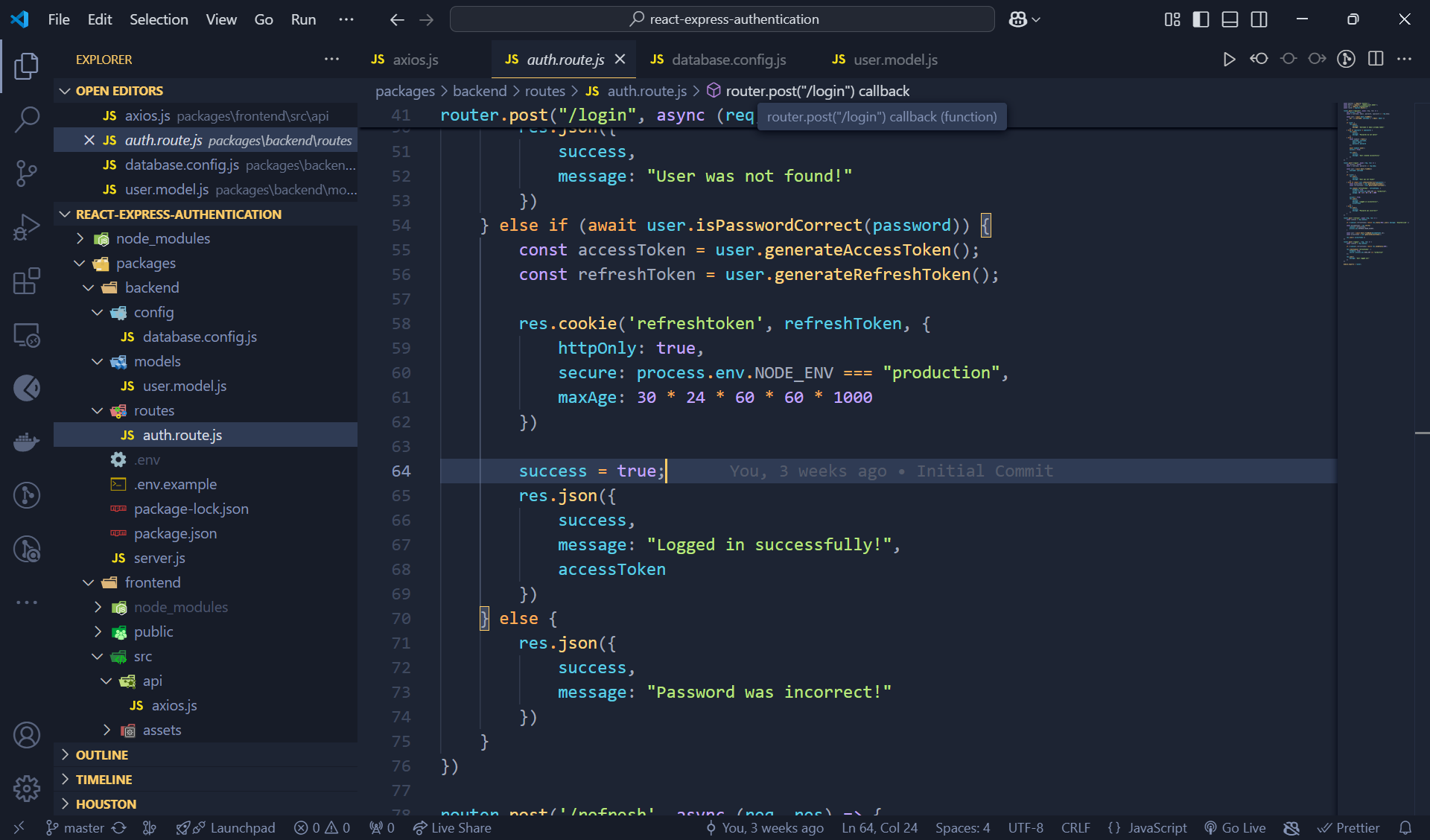Click the routes breadcrumb segment

[544, 91]
